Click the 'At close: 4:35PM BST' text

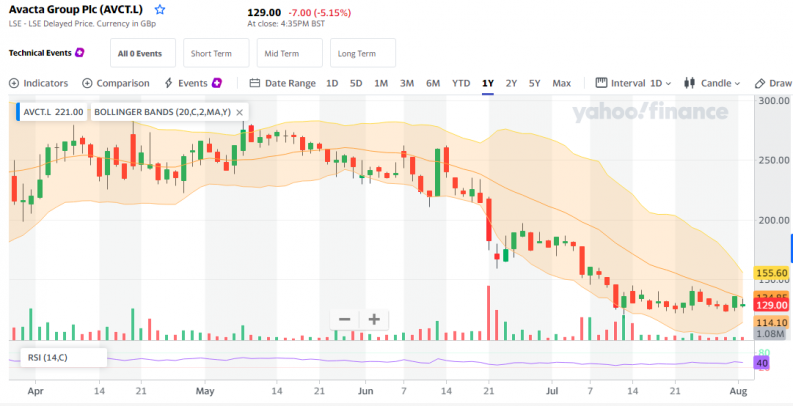[x=286, y=24]
